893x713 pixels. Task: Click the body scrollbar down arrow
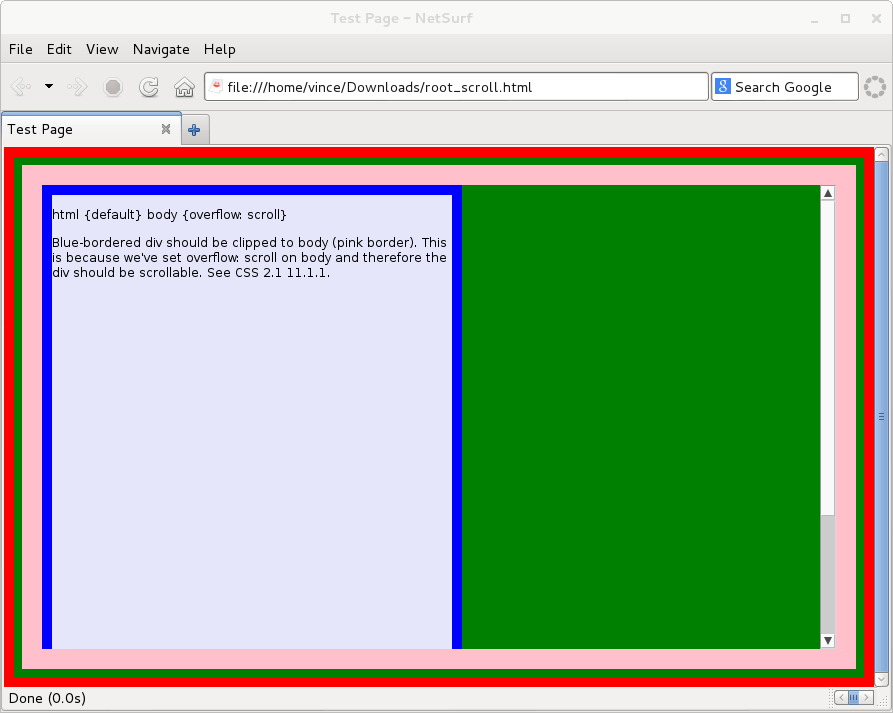point(827,640)
